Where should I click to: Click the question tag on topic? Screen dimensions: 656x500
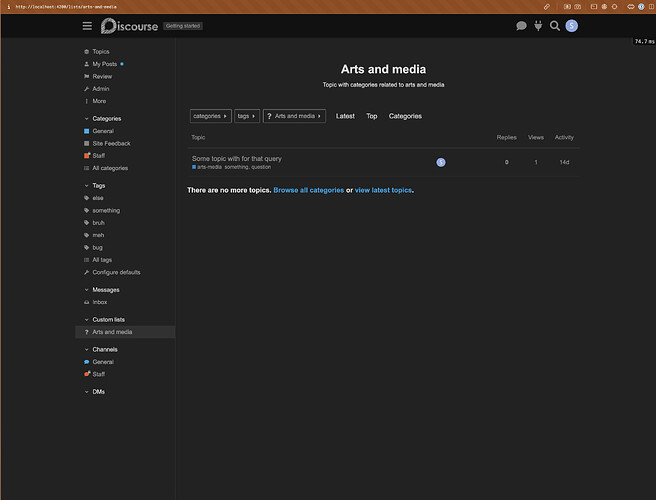coord(261,167)
